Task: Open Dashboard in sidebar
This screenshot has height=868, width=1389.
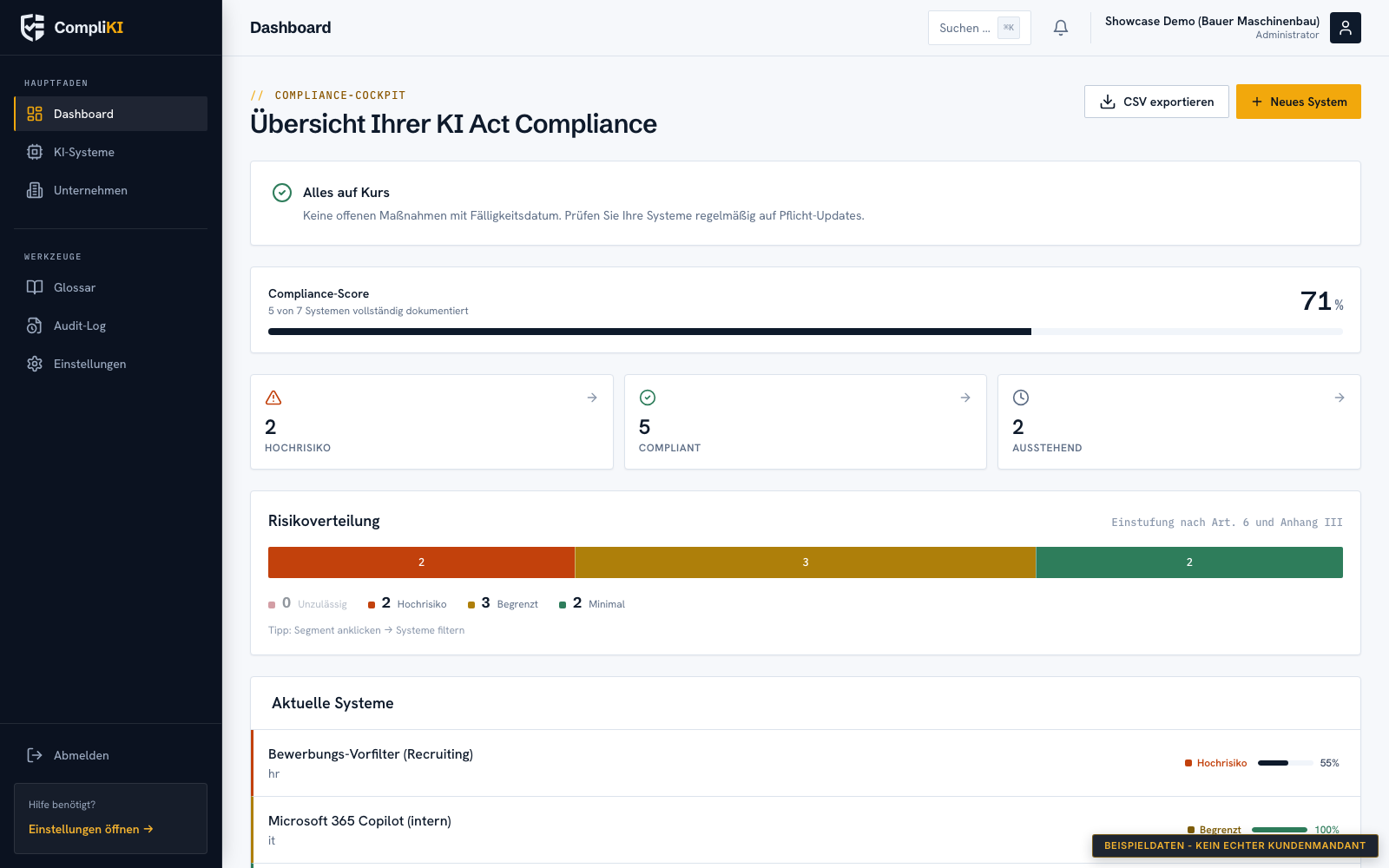Action: tap(110, 114)
